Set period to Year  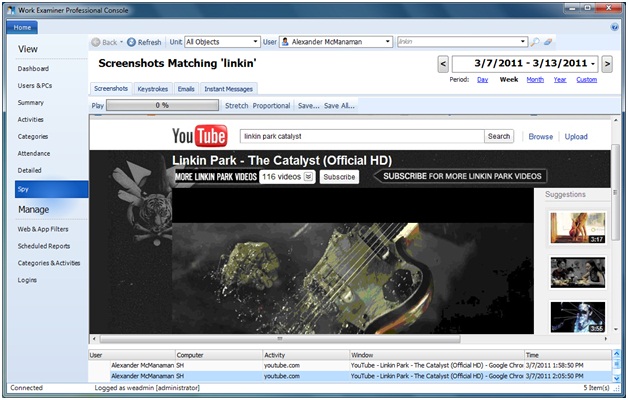click(x=560, y=80)
